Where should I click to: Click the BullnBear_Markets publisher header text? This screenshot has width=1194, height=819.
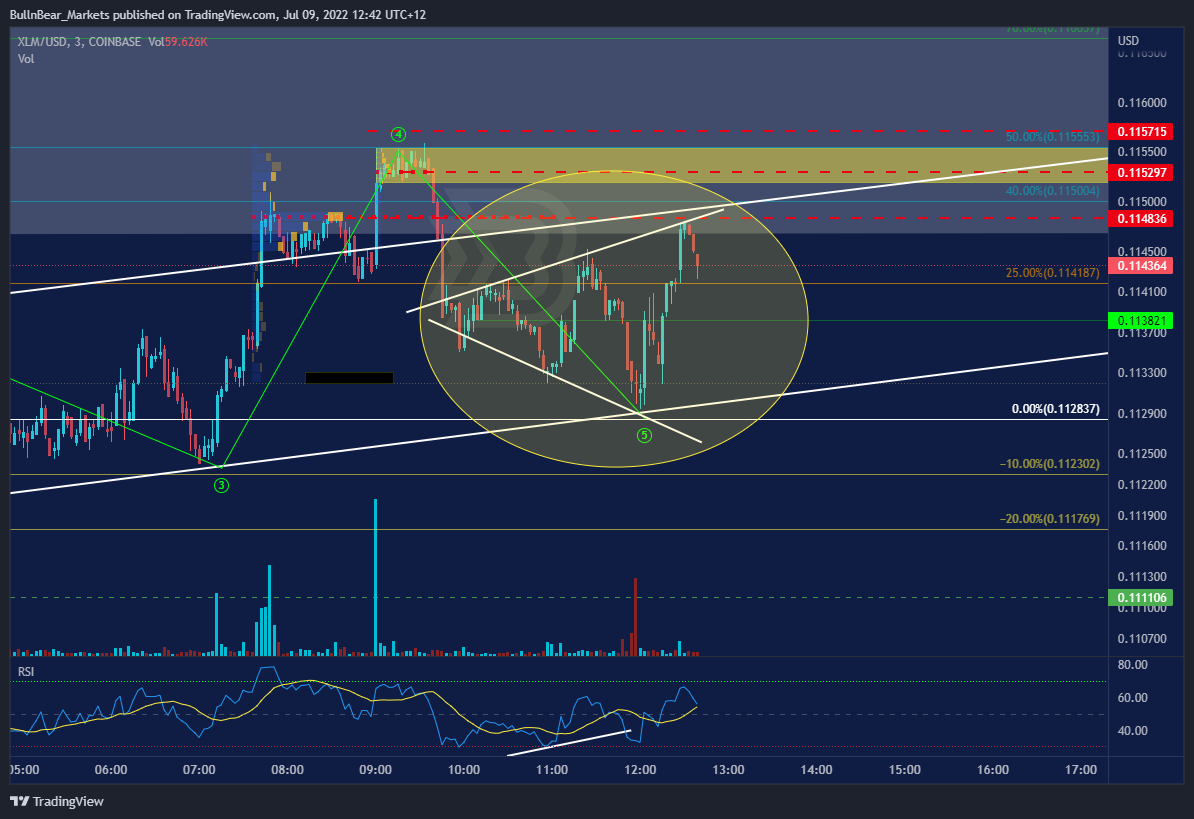[217, 14]
